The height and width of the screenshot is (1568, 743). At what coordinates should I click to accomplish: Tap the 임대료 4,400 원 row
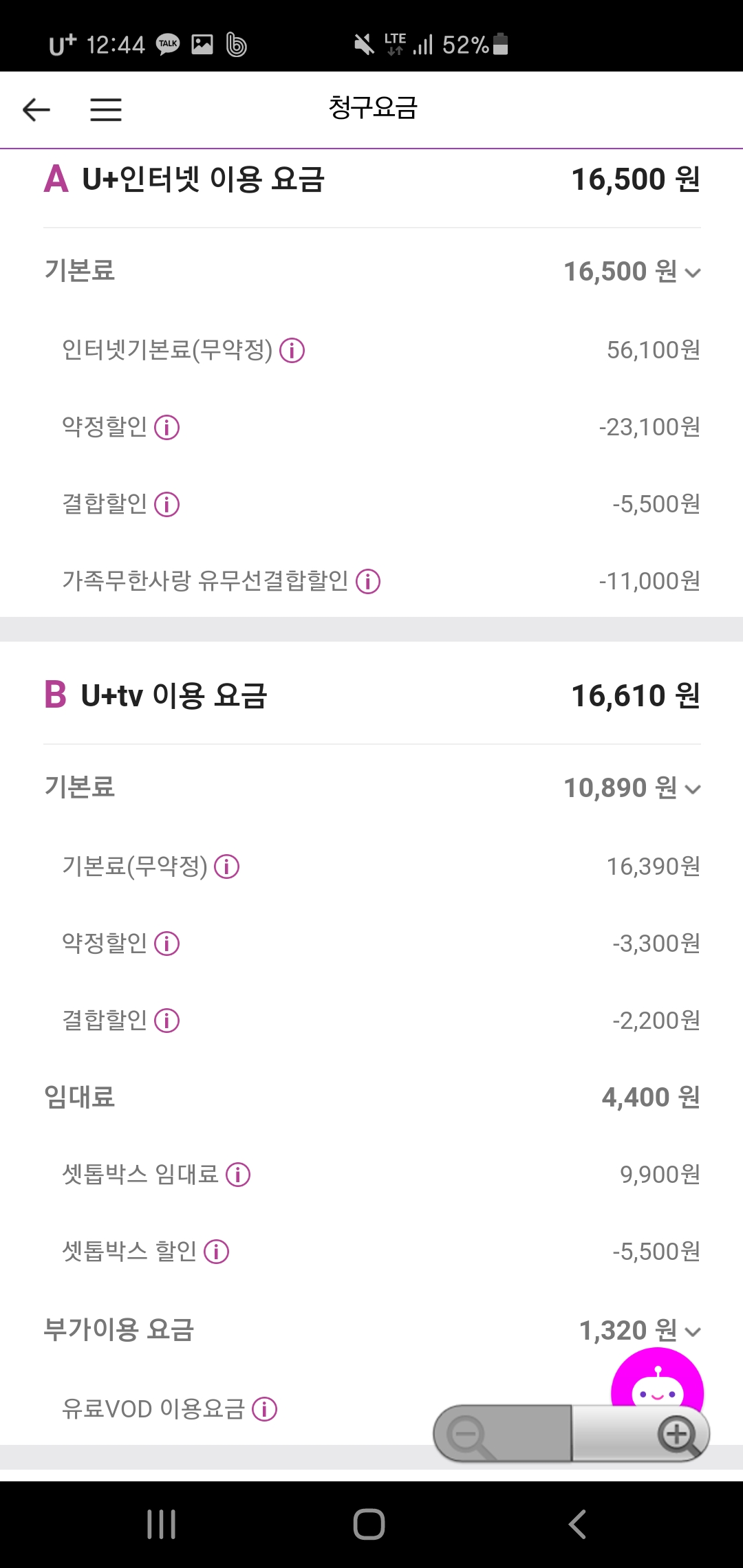(x=371, y=1098)
